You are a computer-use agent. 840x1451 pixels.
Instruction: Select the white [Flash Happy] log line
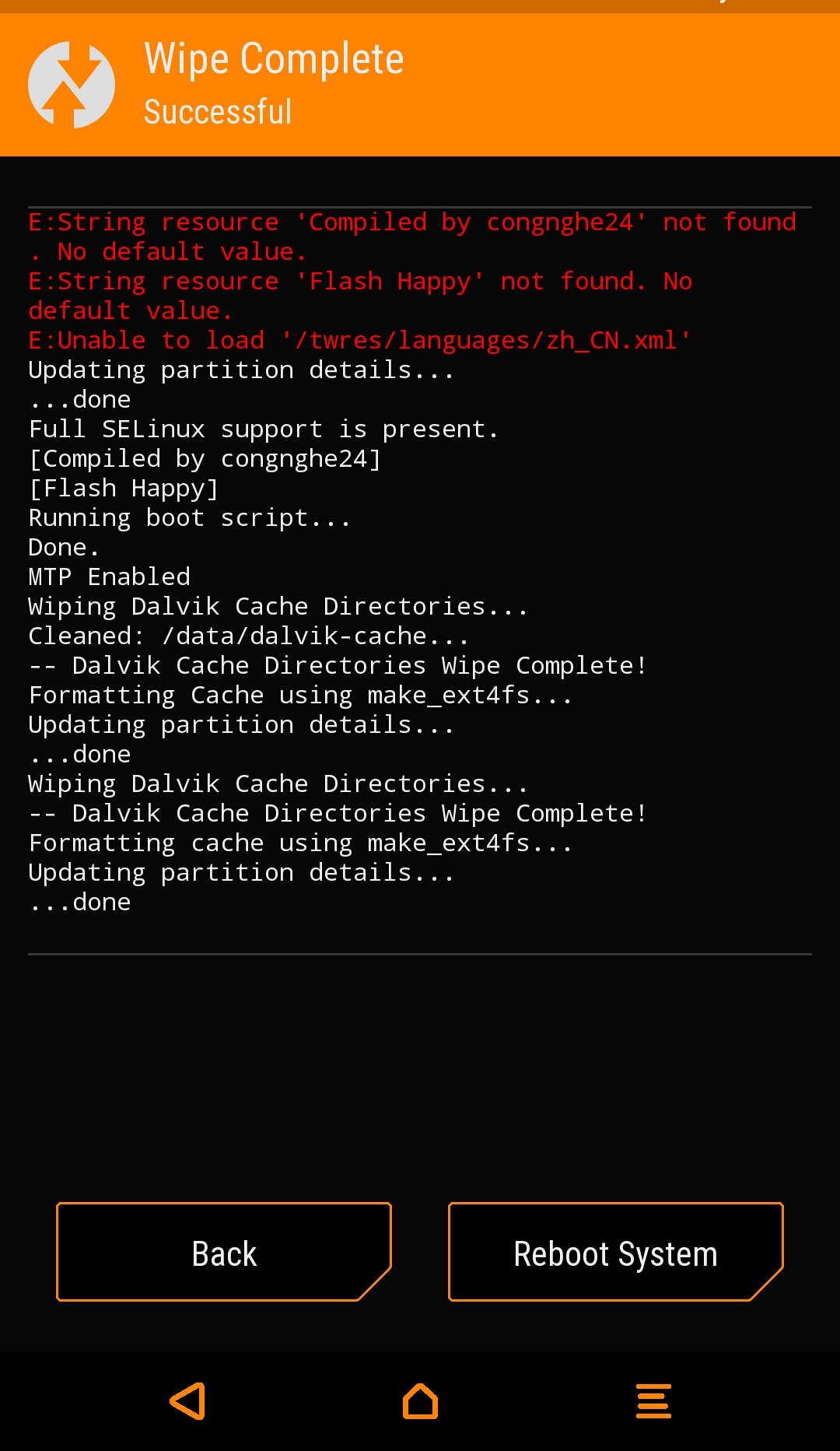click(x=124, y=489)
